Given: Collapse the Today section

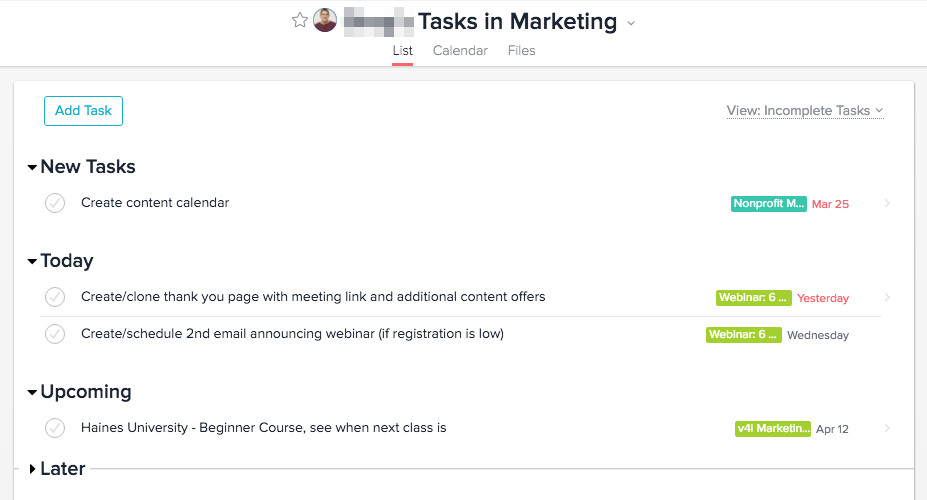Looking at the screenshot, I should point(33,262).
